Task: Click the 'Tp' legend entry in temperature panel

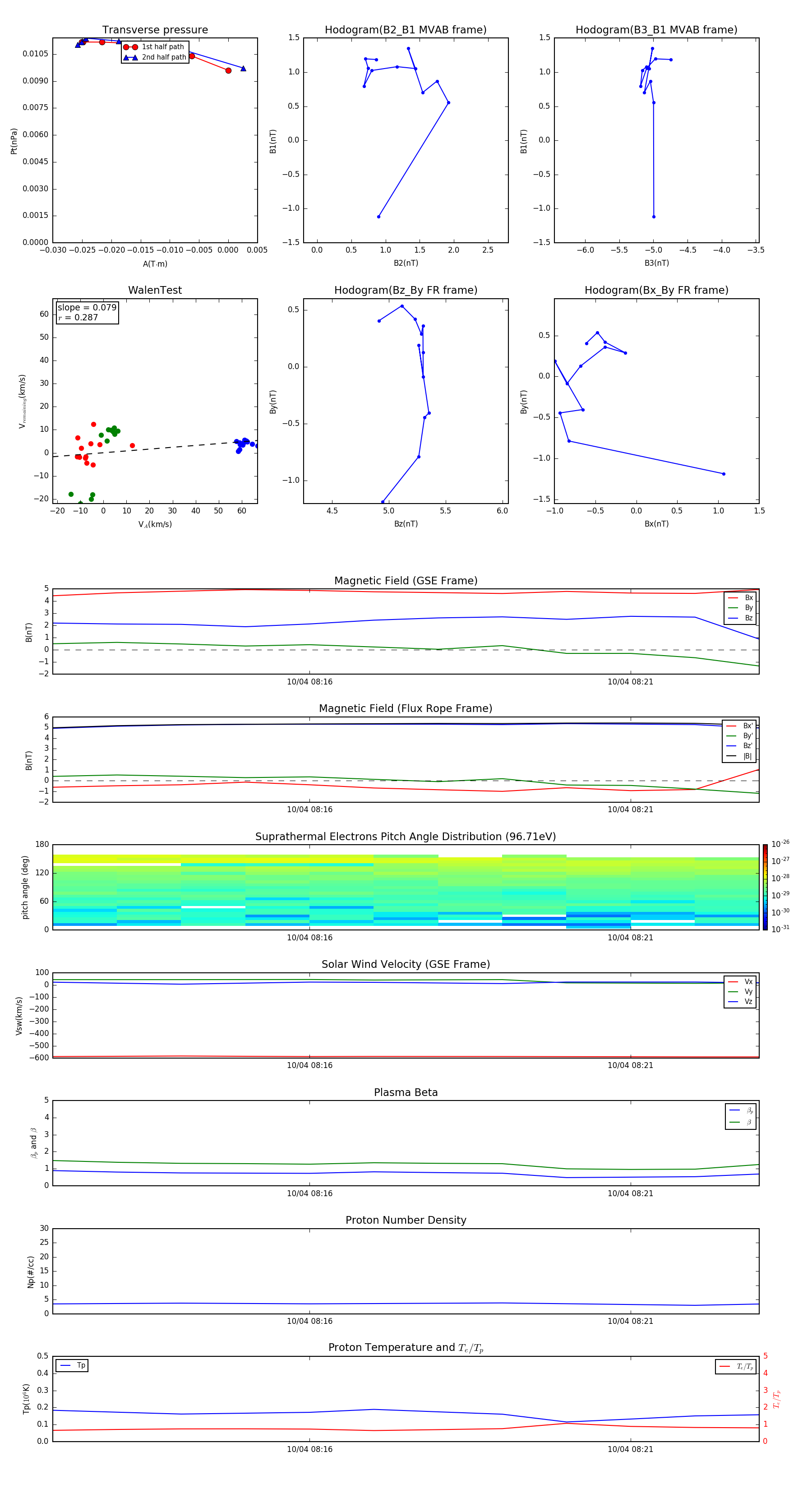Action: [72, 1366]
